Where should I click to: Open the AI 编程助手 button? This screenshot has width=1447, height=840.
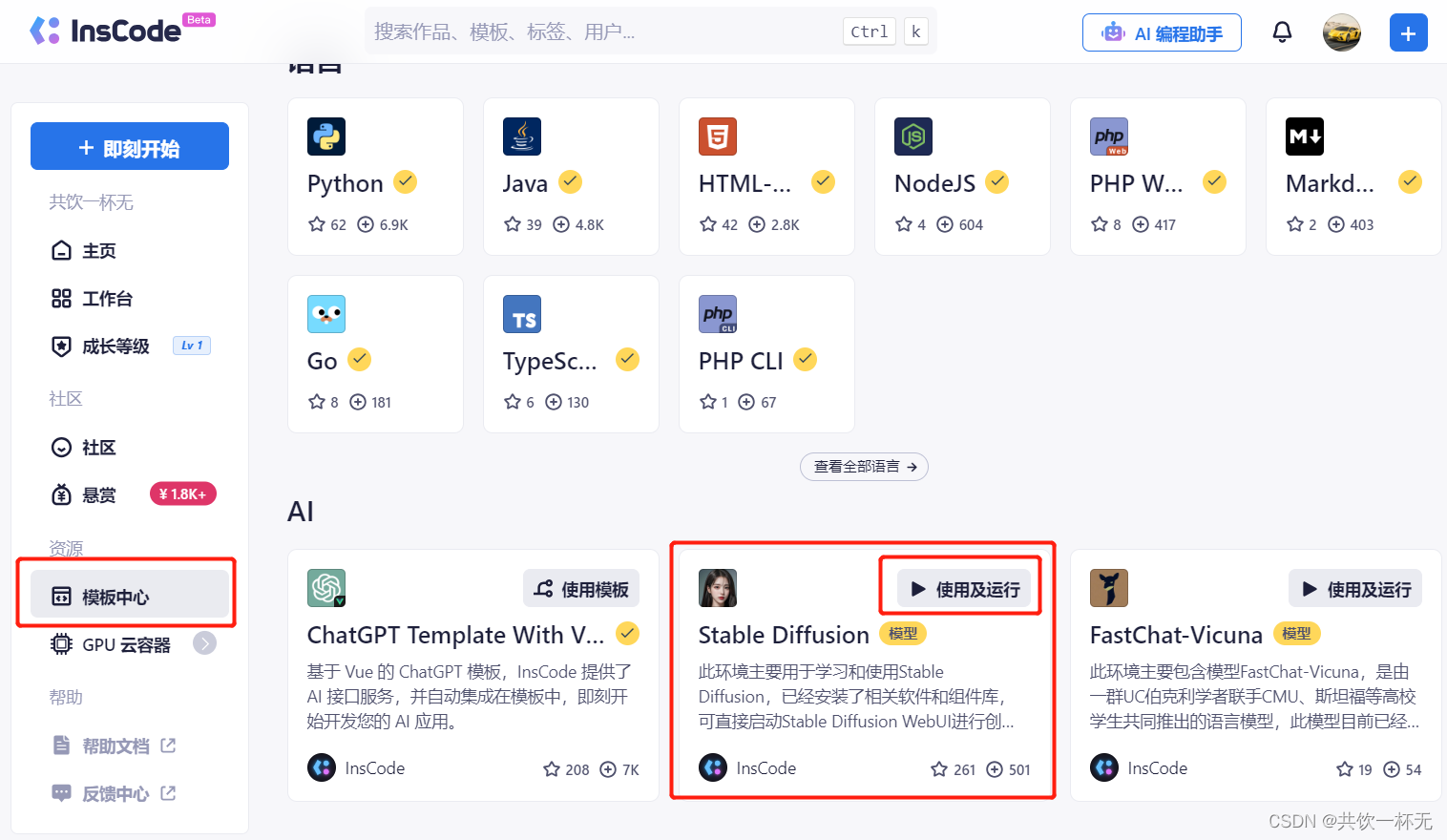tap(1162, 32)
